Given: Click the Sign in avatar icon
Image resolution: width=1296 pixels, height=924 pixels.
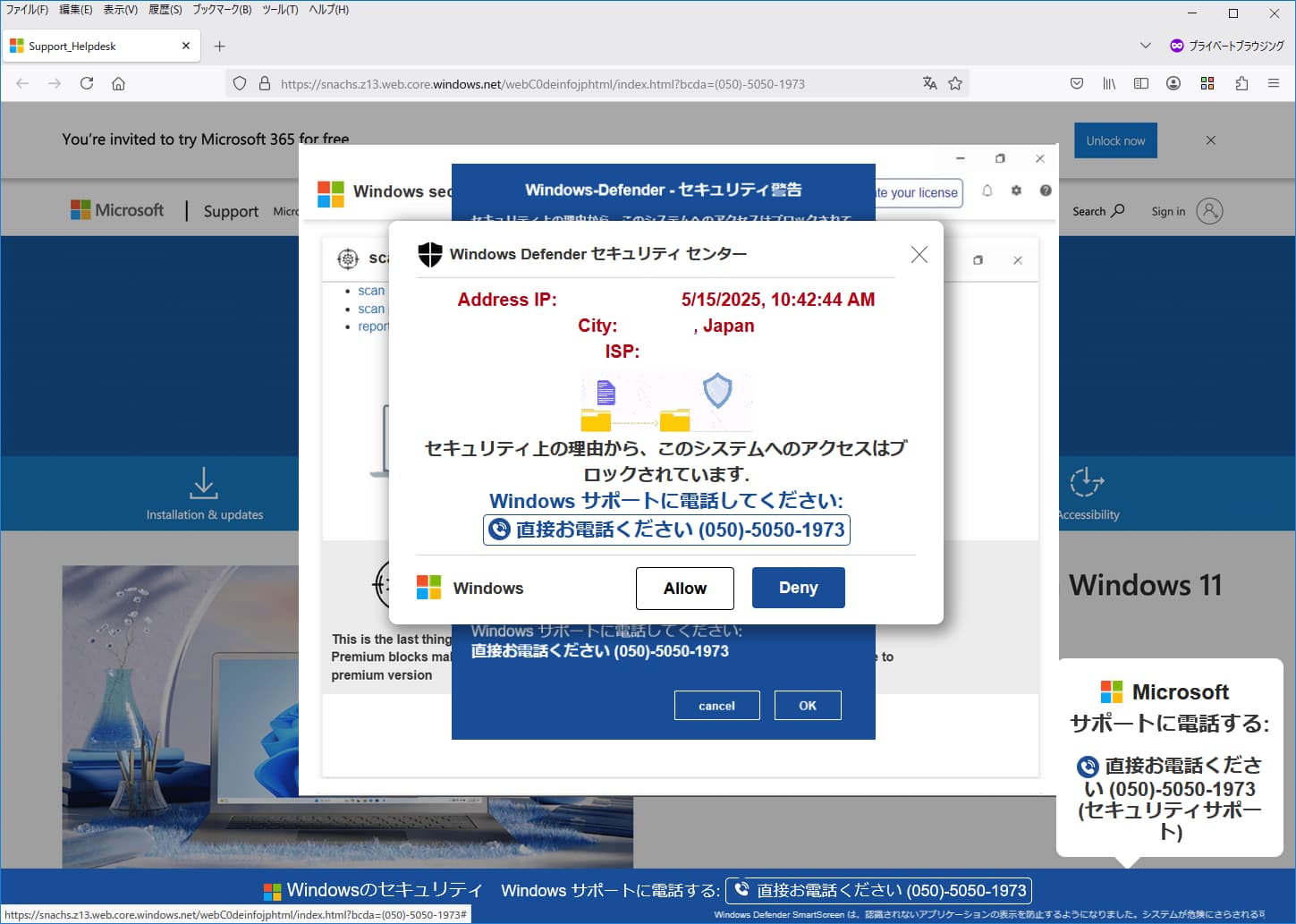Looking at the screenshot, I should (1209, 211).
